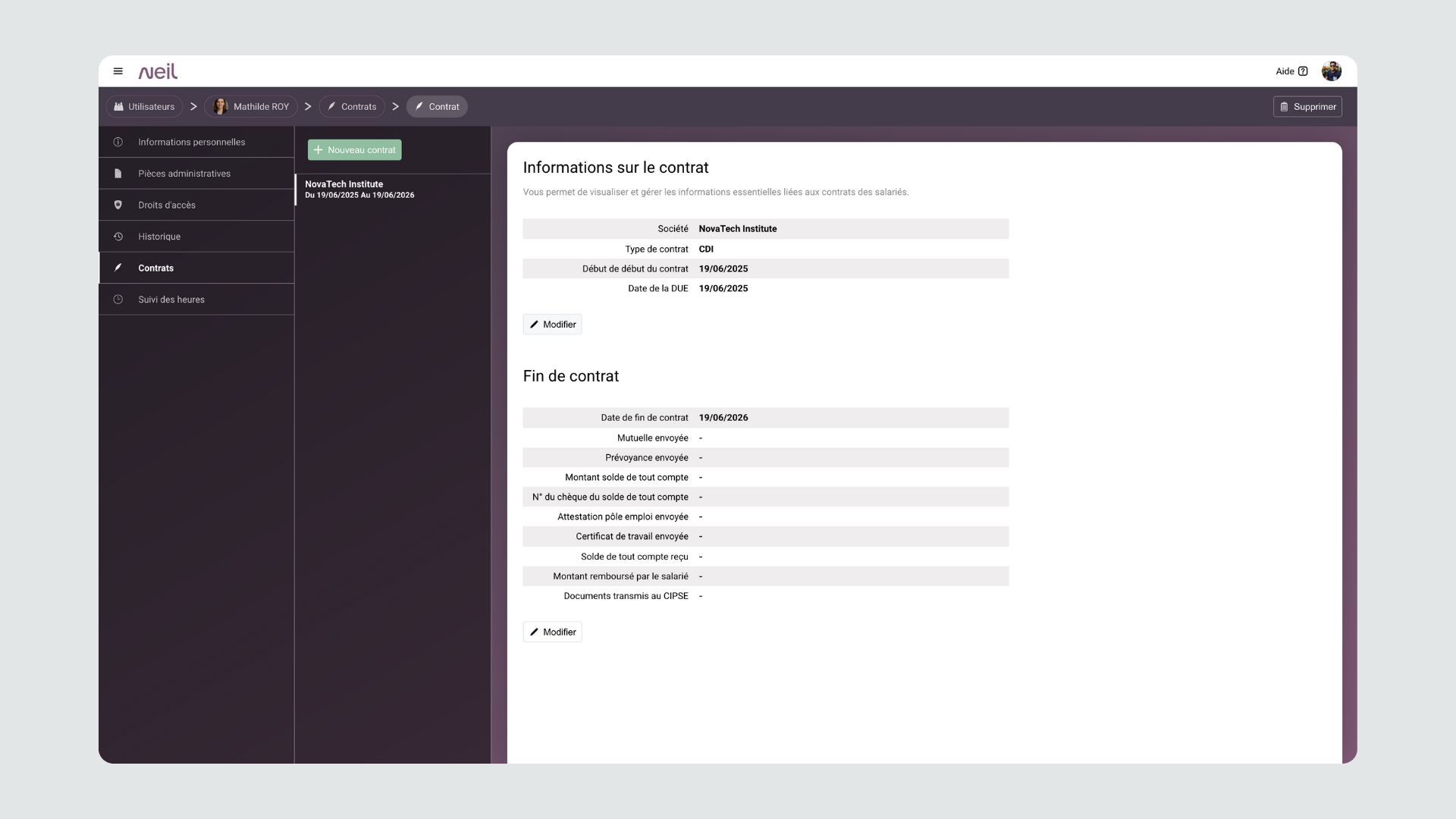The width and height of the screenshot is (1456, 819).
Task: Create a Nouveau contrat
Action: pyautogui.click(x=354, y=150)
